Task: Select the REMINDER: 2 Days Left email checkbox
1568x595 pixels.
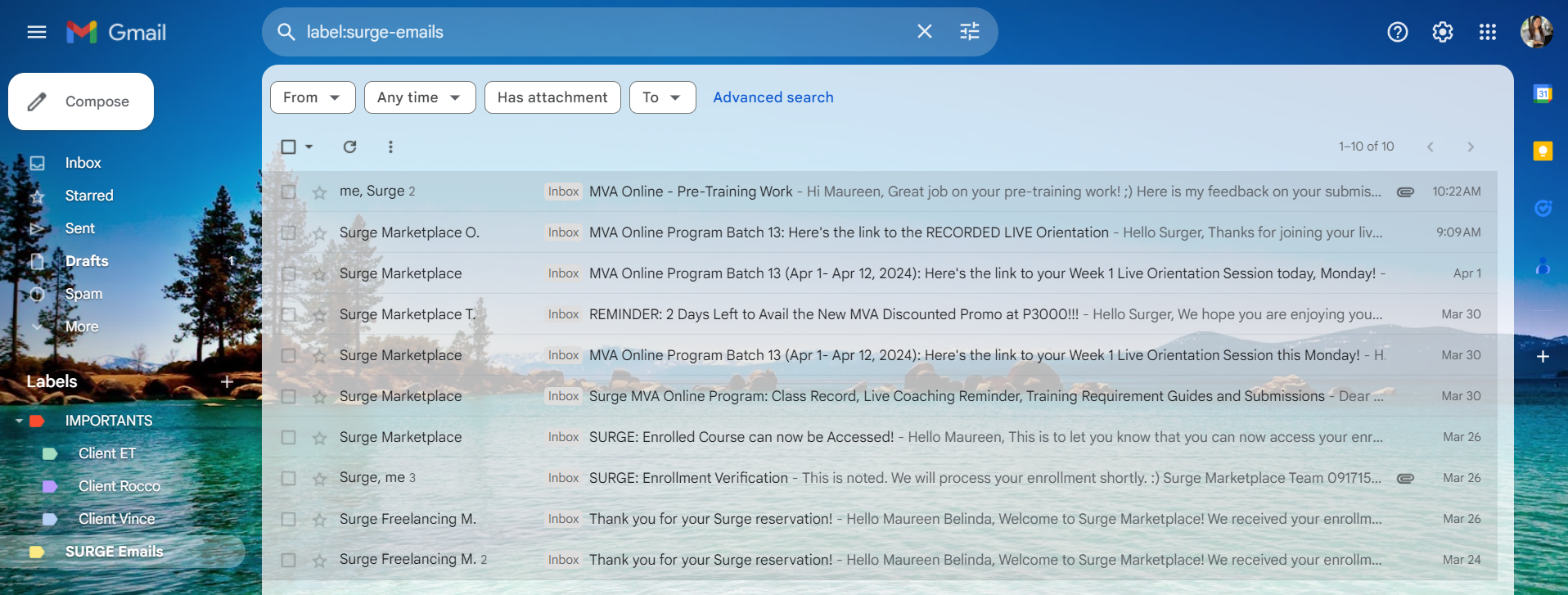Action: (288, 314)
